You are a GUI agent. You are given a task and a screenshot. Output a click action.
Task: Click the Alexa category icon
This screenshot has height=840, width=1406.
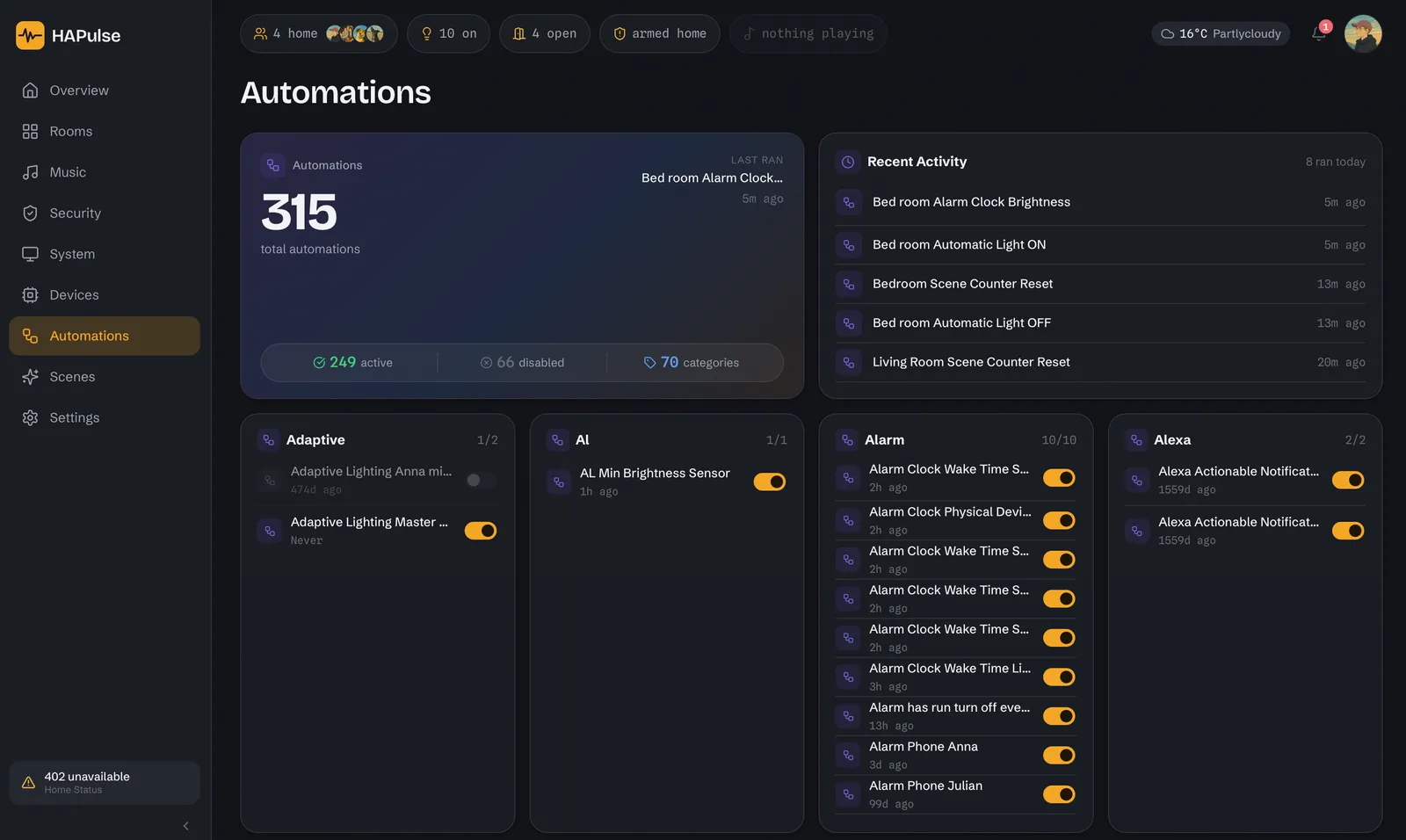(1136, 439)
